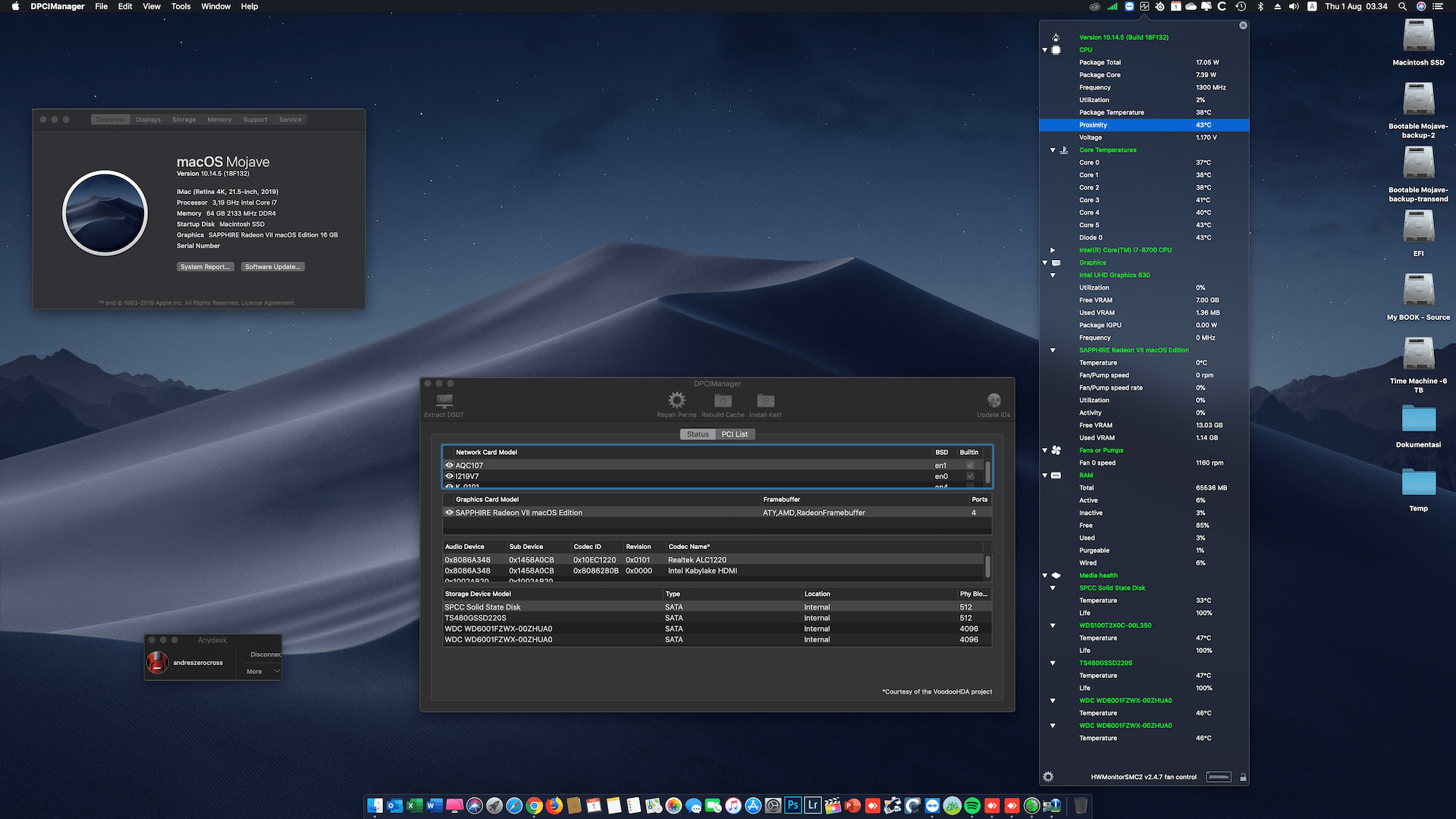Click the Repair Perms gear icon
Screen dimensions: 1456x819
[676, 400]
